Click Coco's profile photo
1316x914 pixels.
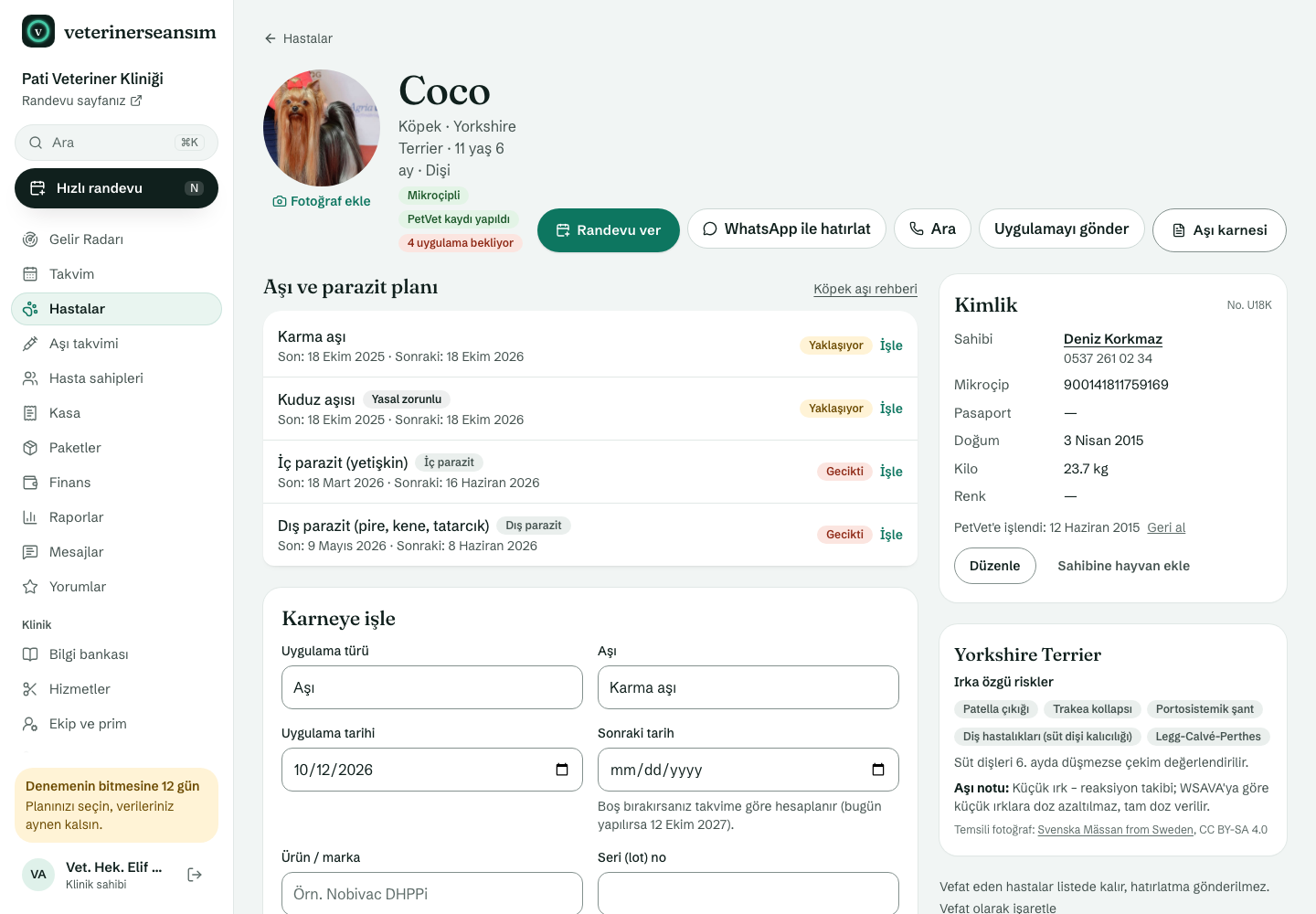pyautogui.click(x=322, y=128)
